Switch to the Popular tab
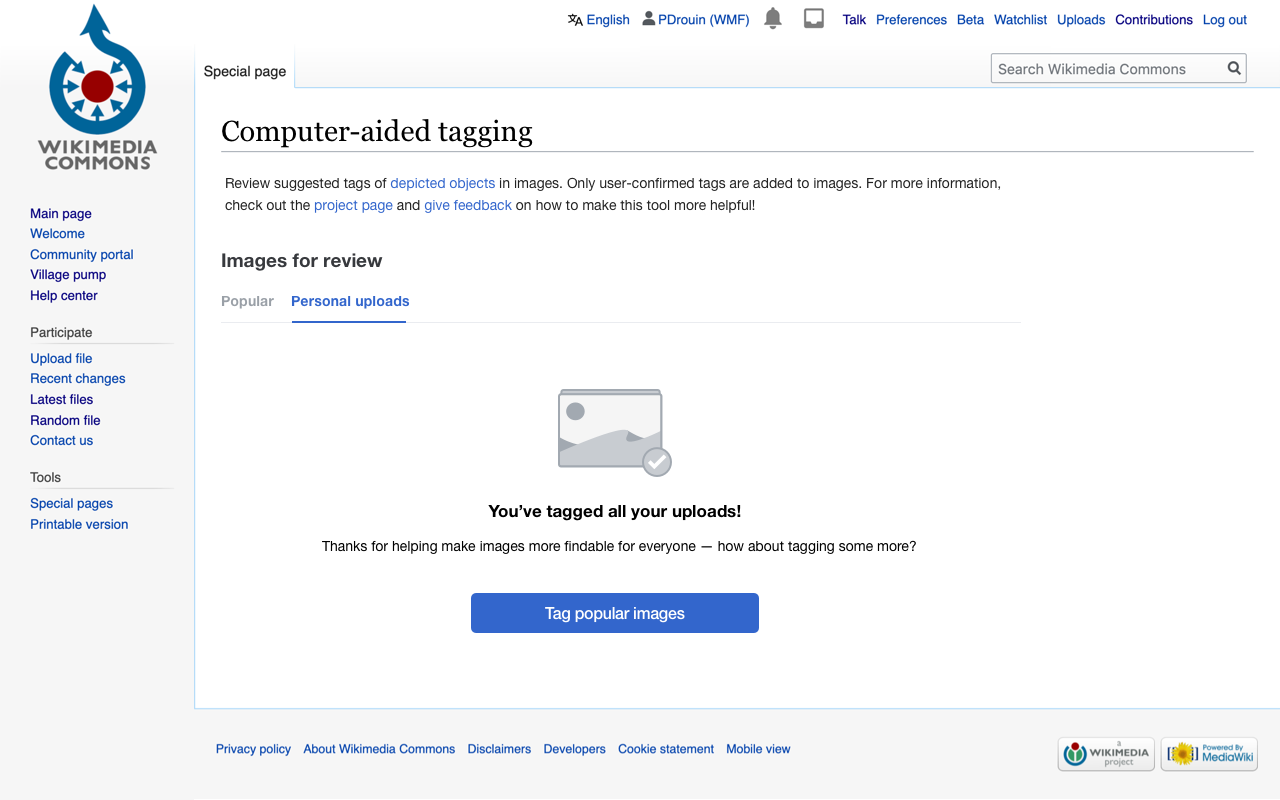Viewport: 1280px width, 800px height. click(x=247, y=301)
